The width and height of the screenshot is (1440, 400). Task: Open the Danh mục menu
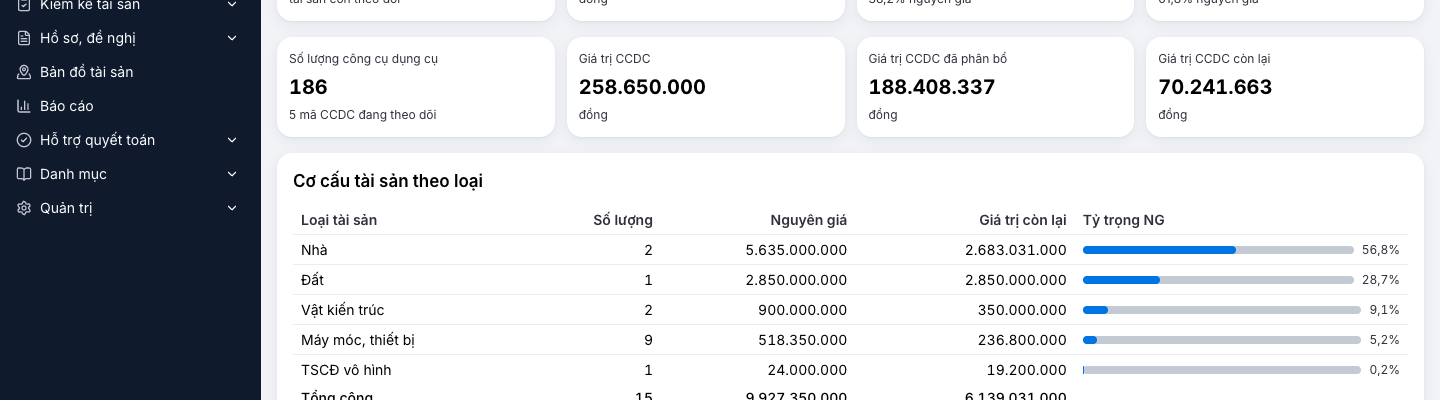[130, 174]
